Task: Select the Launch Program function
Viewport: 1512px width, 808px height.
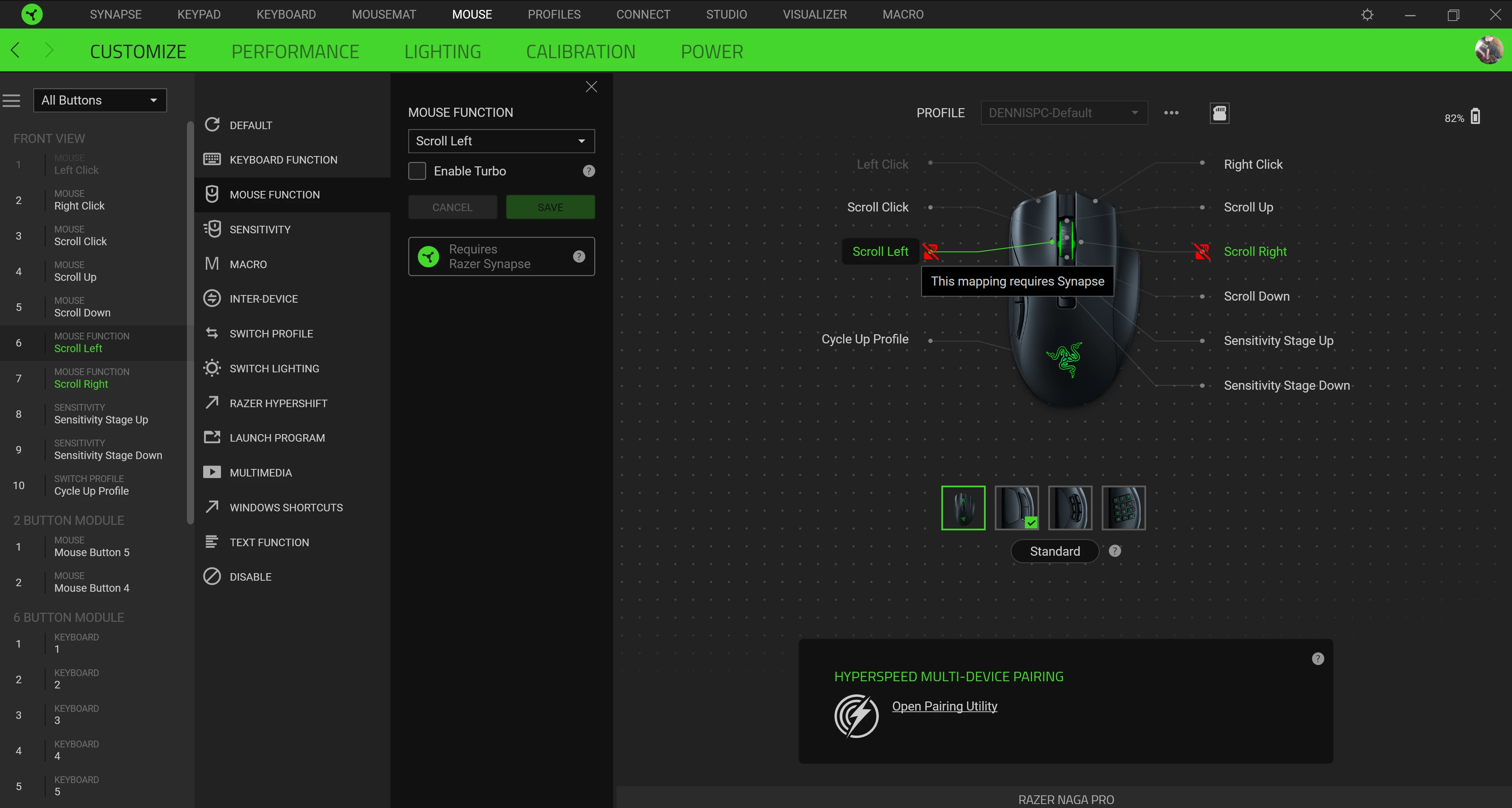Action: pyautogui.click(x=278, y=438)
